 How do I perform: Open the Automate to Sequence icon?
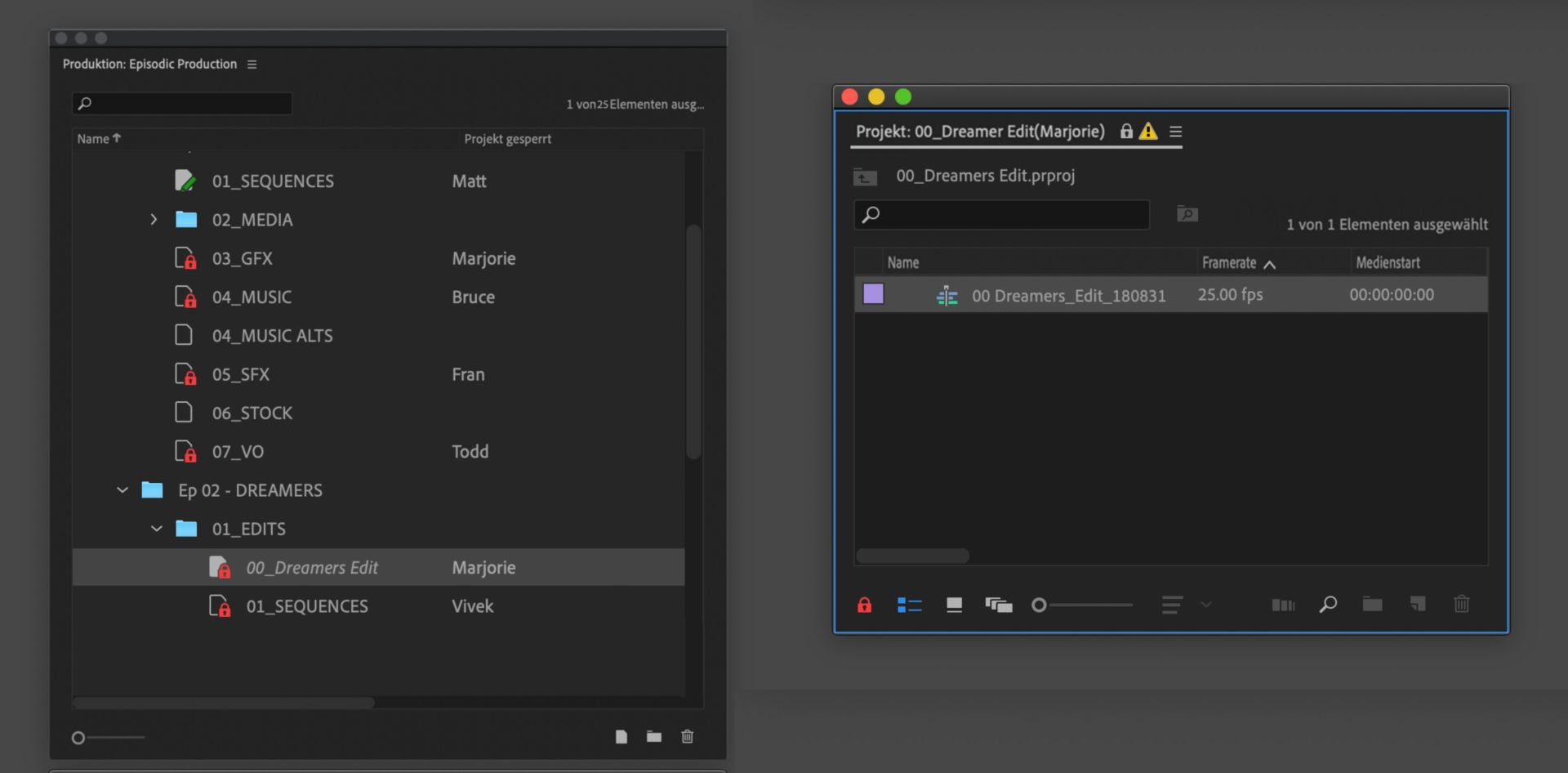click(1283, 605)
